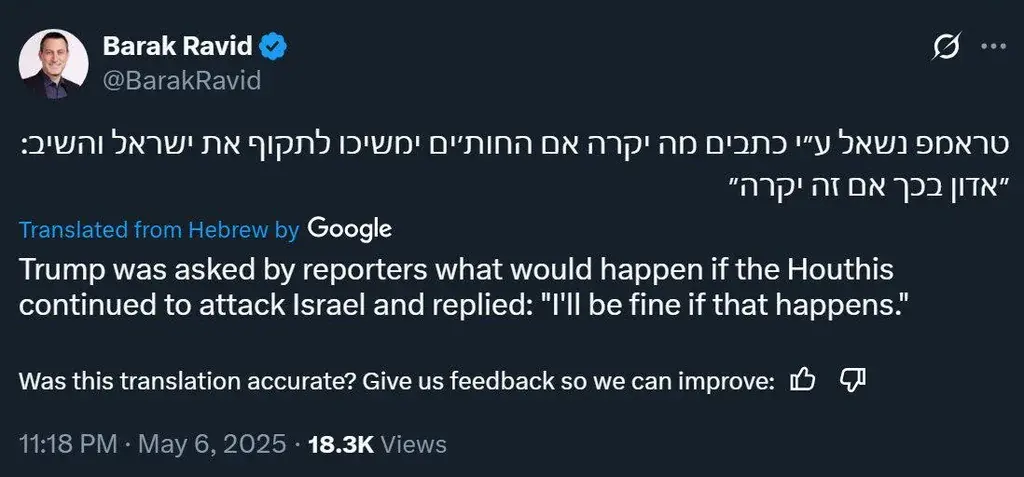
Task: Toggle the 'Translated from Hebrew by' label
Action: click(159, 230)
